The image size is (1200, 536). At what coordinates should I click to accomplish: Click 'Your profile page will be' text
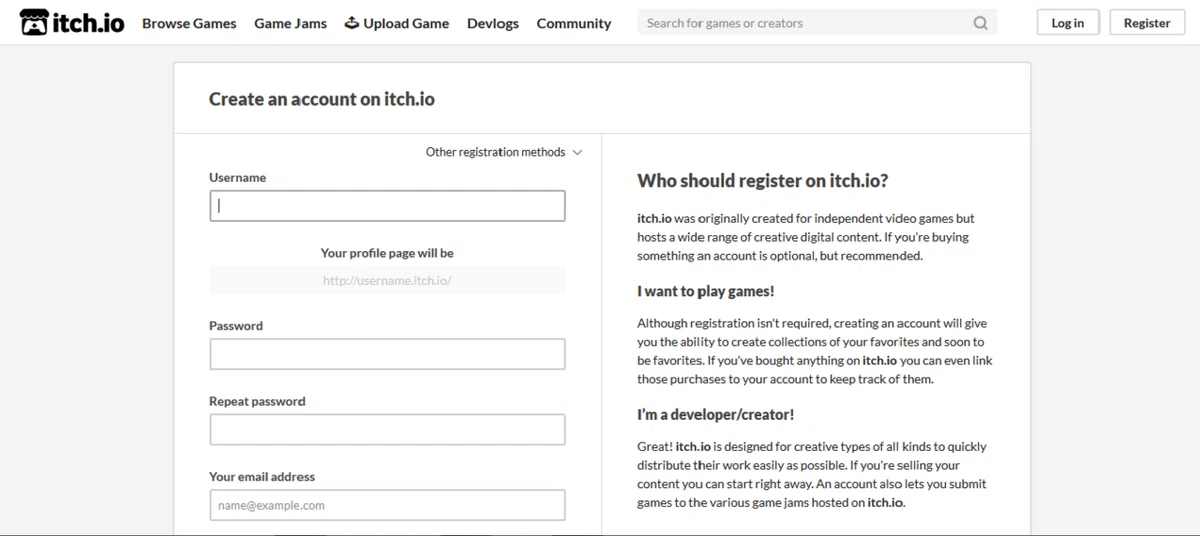387,253
